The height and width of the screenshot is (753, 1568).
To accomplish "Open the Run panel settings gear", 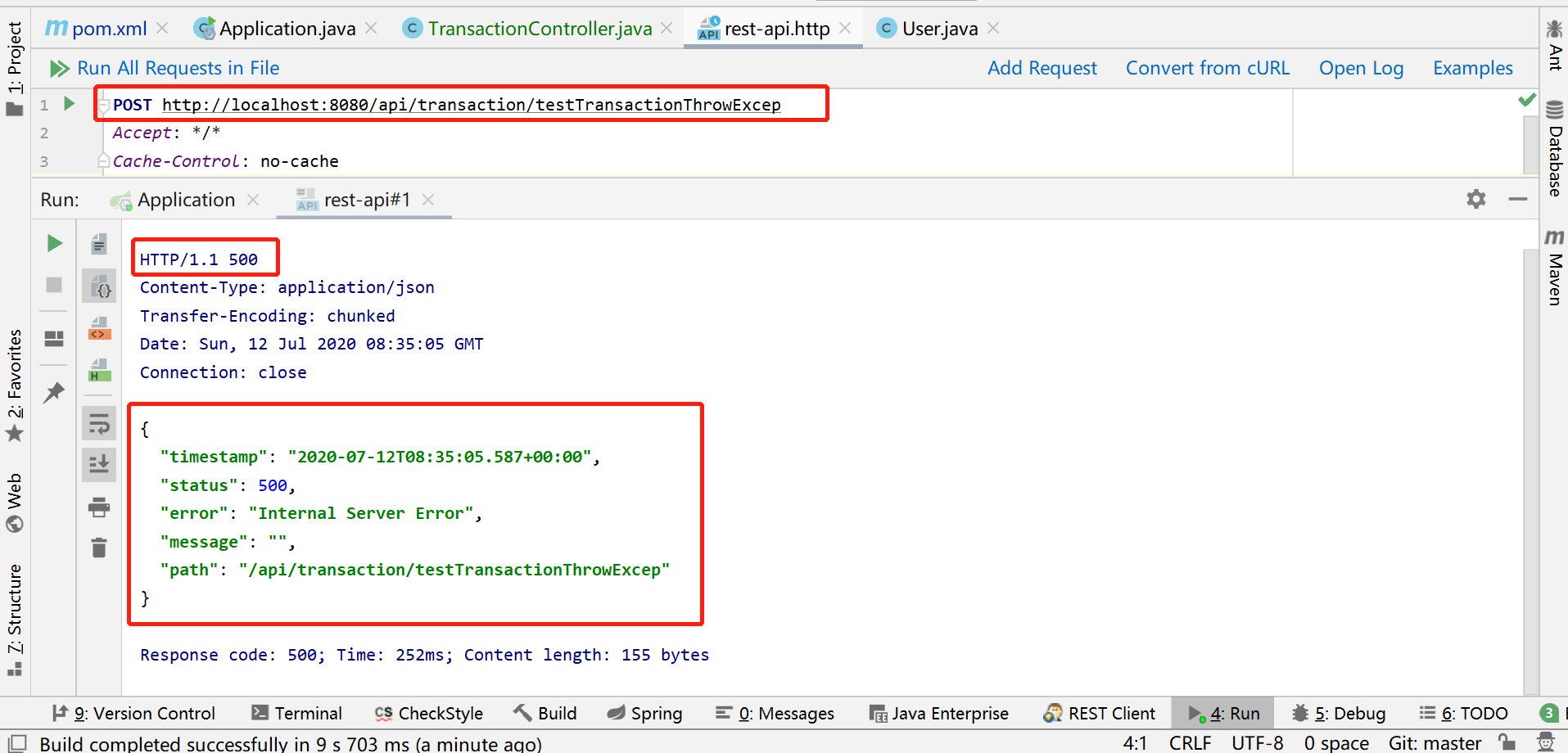I will (1476, 199).
